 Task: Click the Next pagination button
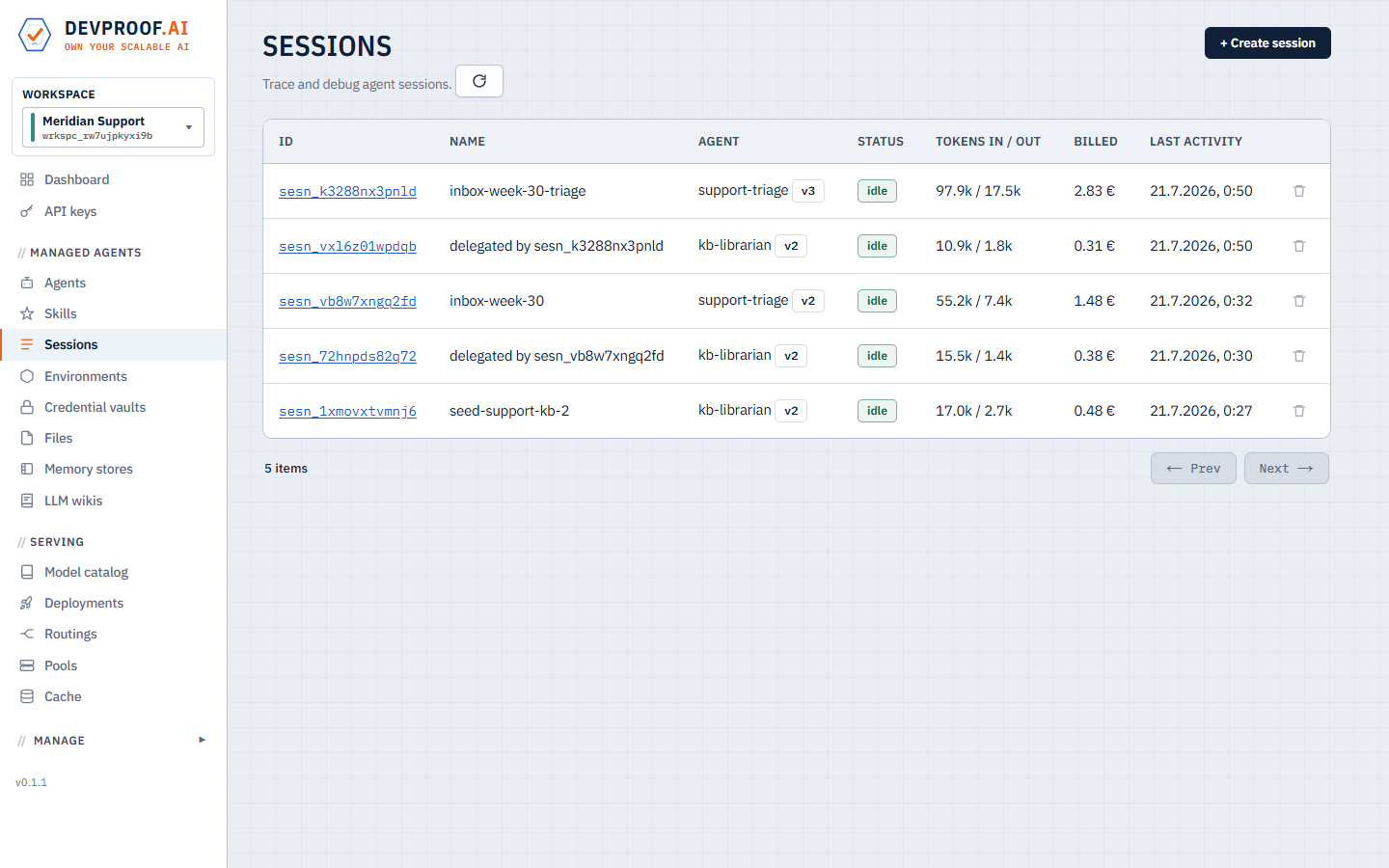pyautogui.click(x=1286, y=469)
